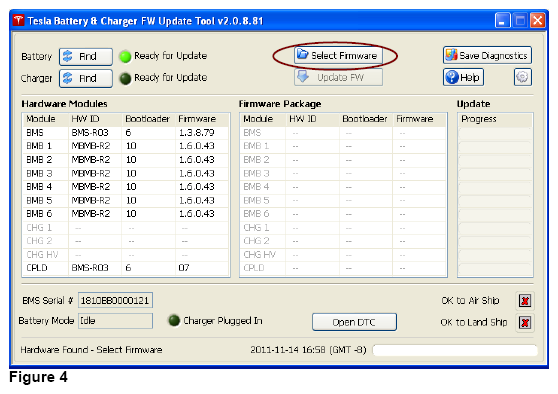Select BMB 1 row in Hardware Modules

coord(126,146)
